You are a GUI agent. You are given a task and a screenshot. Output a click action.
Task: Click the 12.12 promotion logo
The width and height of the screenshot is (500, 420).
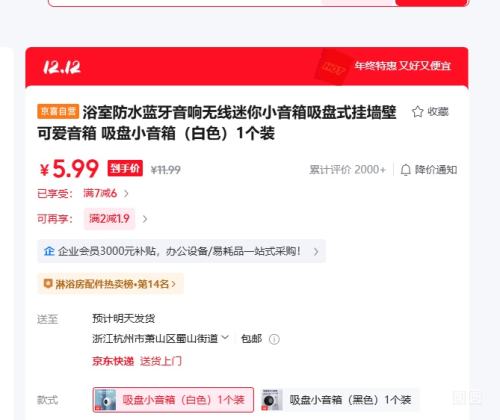pyautogui.click(x=62, y=67)
